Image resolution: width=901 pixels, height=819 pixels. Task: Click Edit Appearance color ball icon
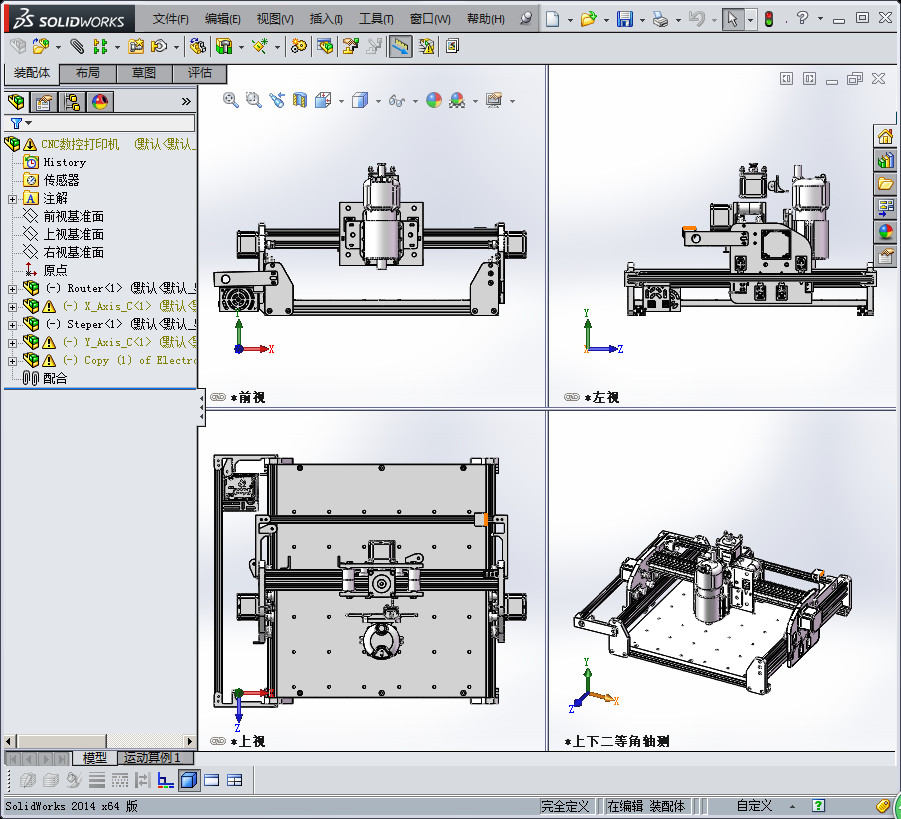point(434,100)
